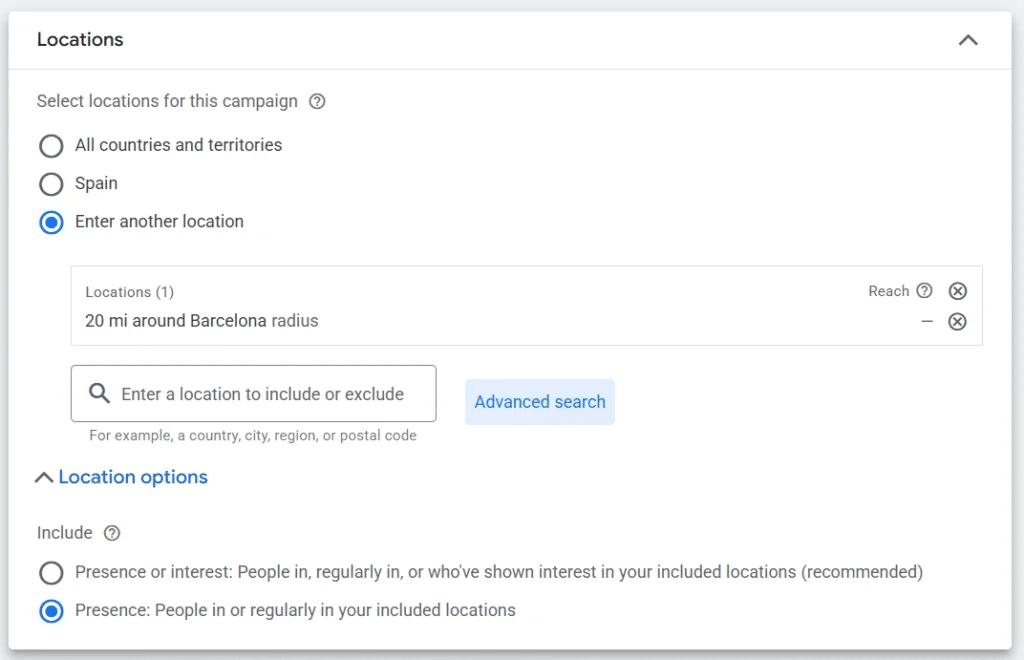Show help for the Include setting
The height and width of the screenshot is (660, 1024).
pyautogui.click(x=112, y=533)
